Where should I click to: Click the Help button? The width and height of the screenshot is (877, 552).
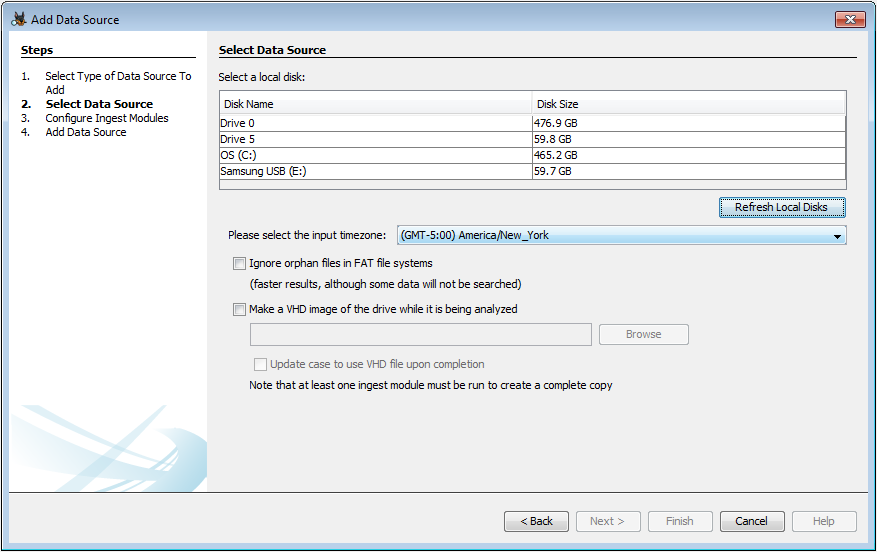click(x=824, y=521)
